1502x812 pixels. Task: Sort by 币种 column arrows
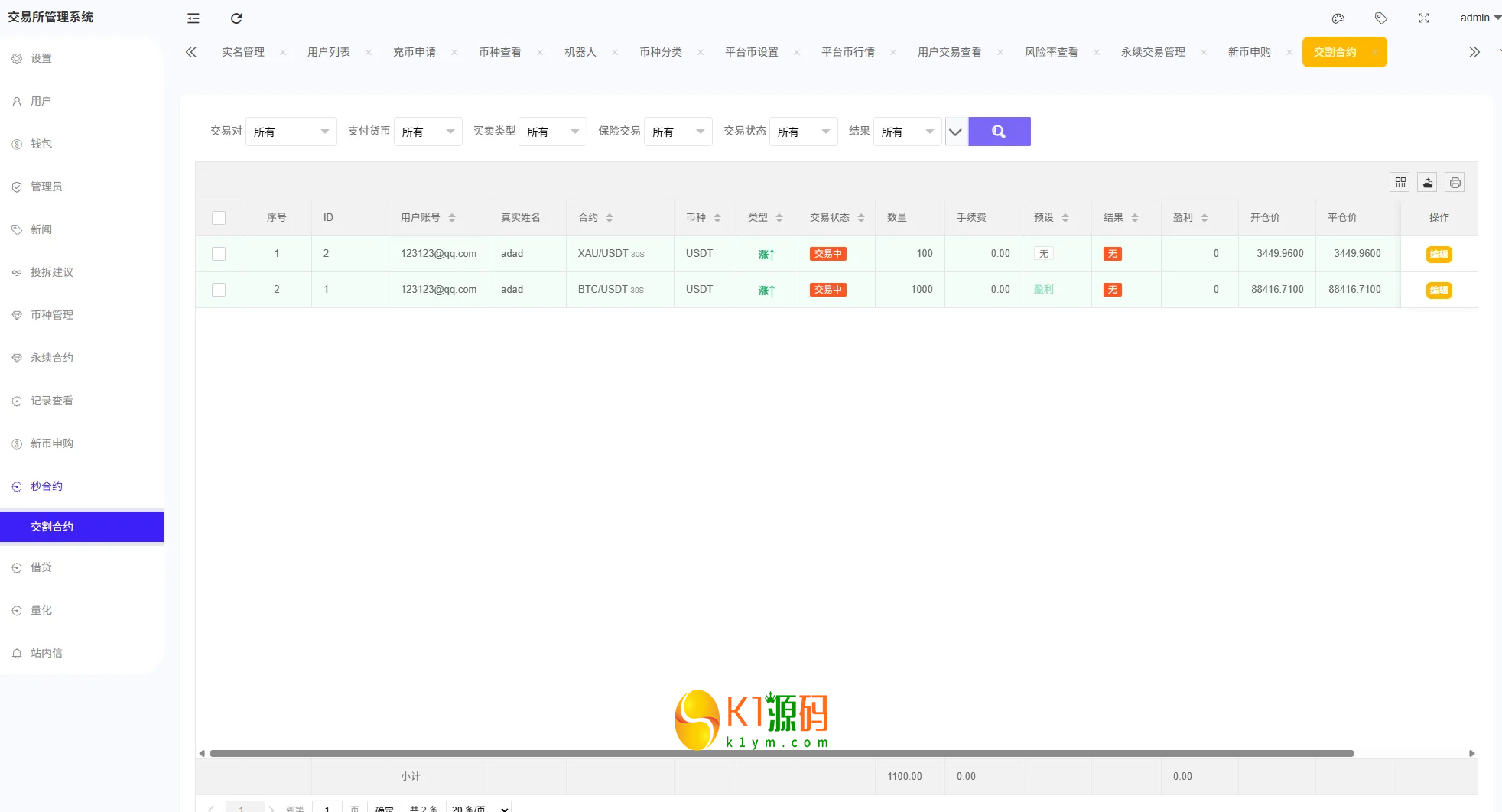point(717,218)
